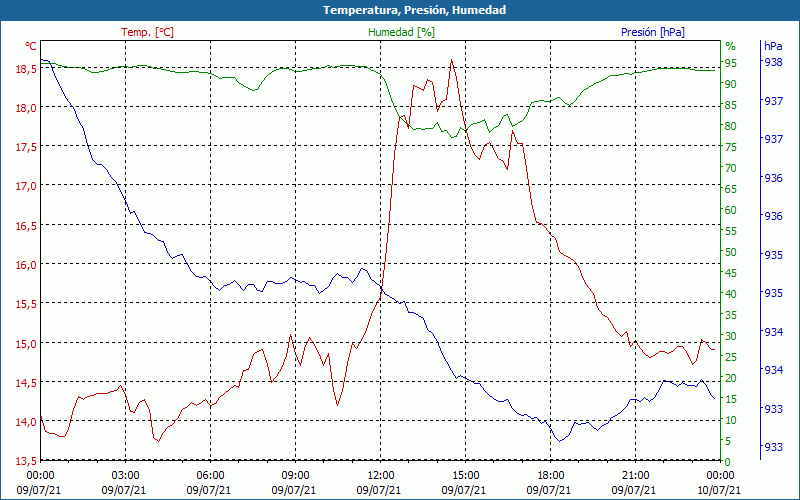Click the "10/07/21" date label
The width and height of the screenshot is (800, 500).
click(x=718, y=490)
